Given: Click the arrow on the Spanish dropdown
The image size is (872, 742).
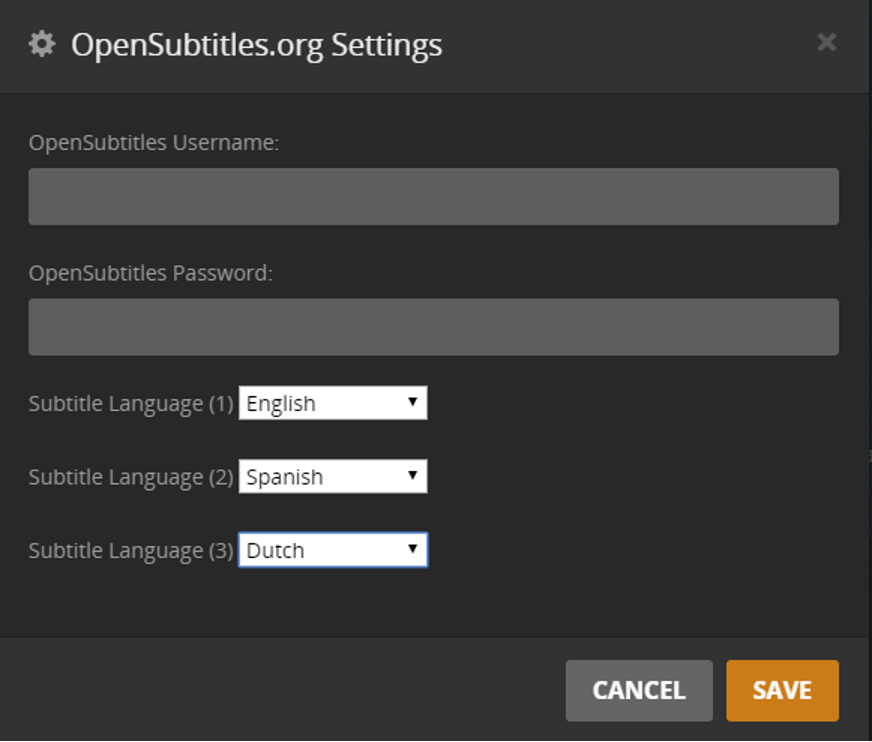Looking at the screenshot, I should point(412,476).
